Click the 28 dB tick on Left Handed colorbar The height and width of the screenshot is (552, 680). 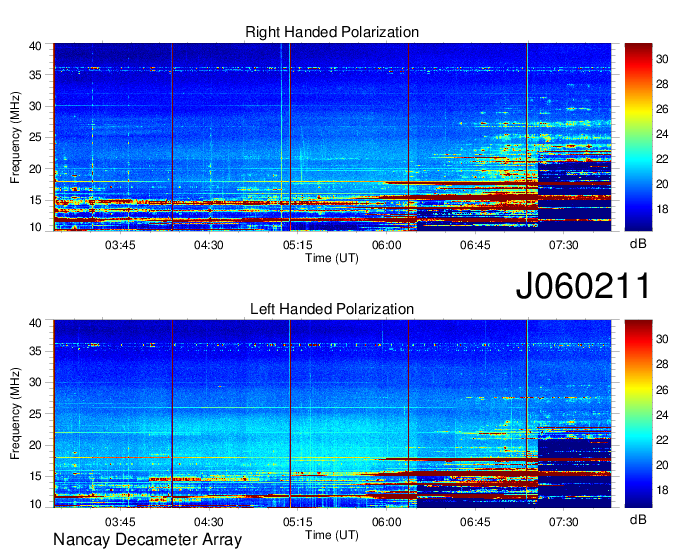click(662, 365)
